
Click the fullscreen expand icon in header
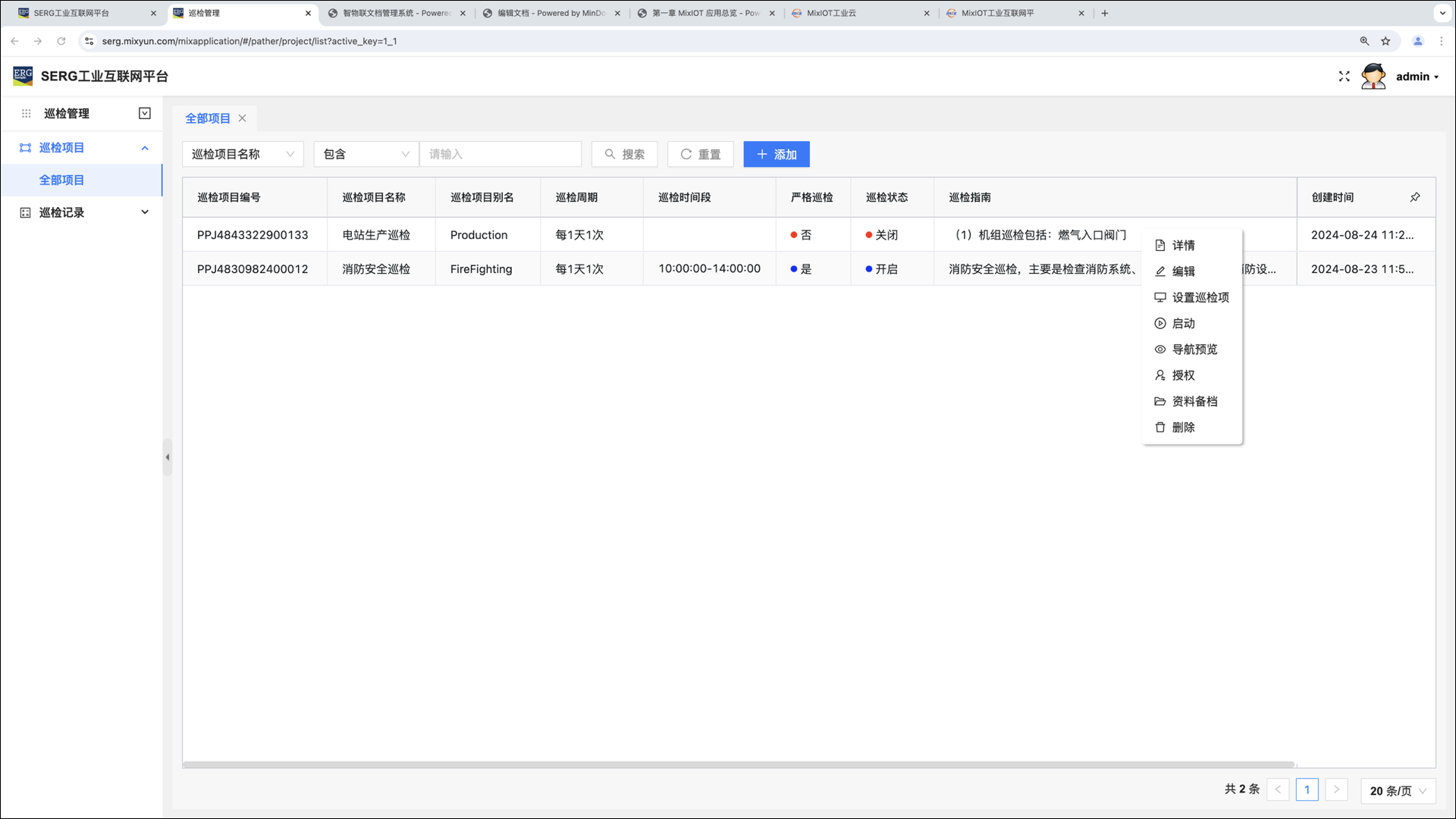tap(1344, 77)
